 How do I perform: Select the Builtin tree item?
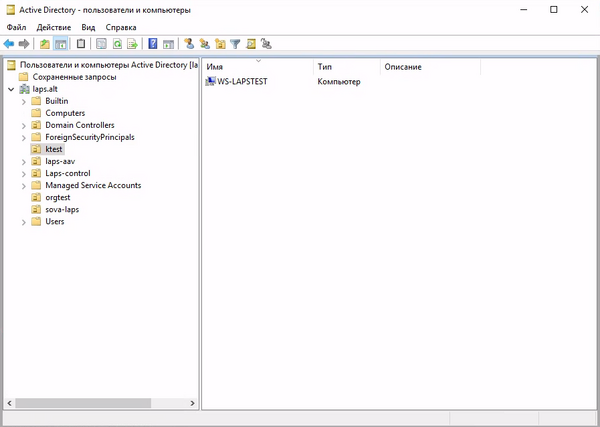pyautogui.click(x=57, y=101)
